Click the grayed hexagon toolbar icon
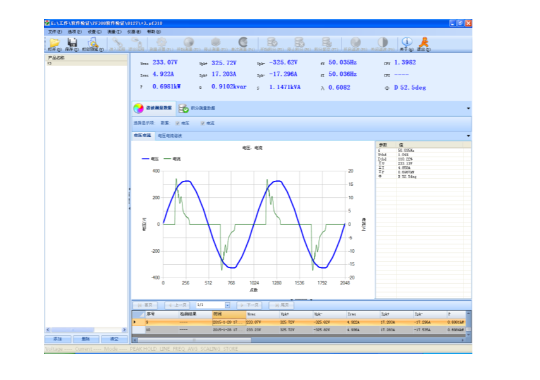The width and height of the screenshot is (540, 380). (216, 42)
